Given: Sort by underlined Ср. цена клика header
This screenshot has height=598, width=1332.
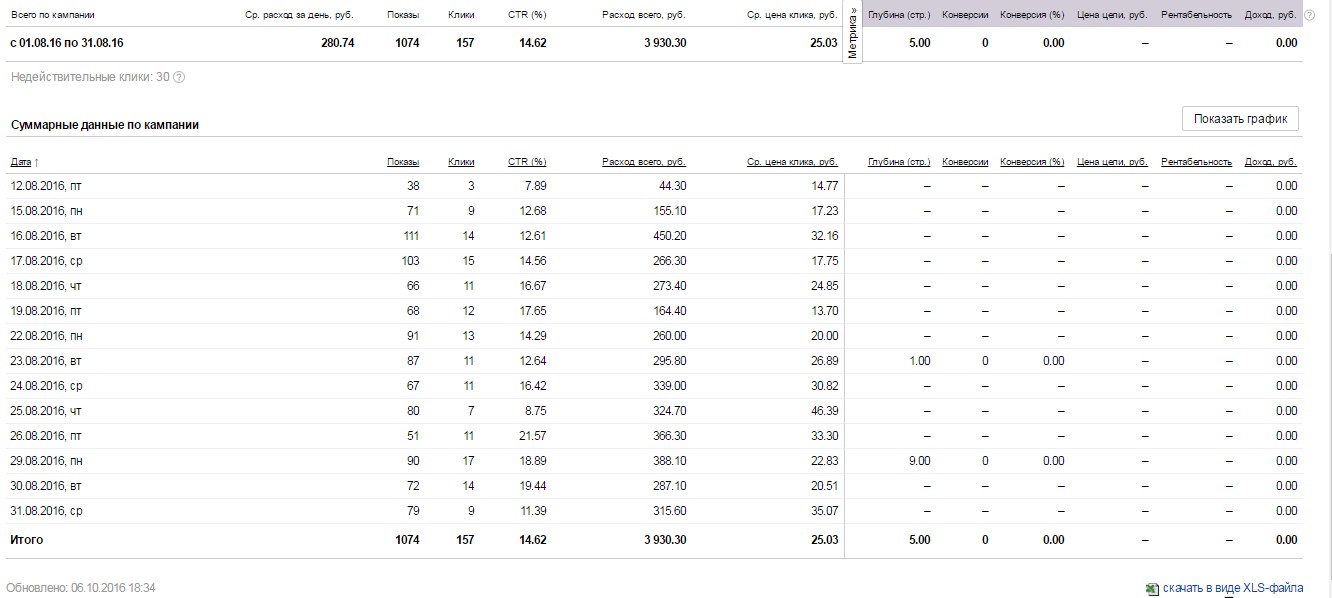Looking at the screenshot, I should [x=792, y=162].
